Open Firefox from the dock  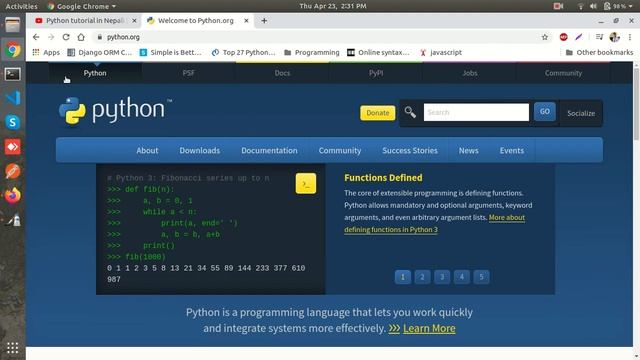coord(13,195)
